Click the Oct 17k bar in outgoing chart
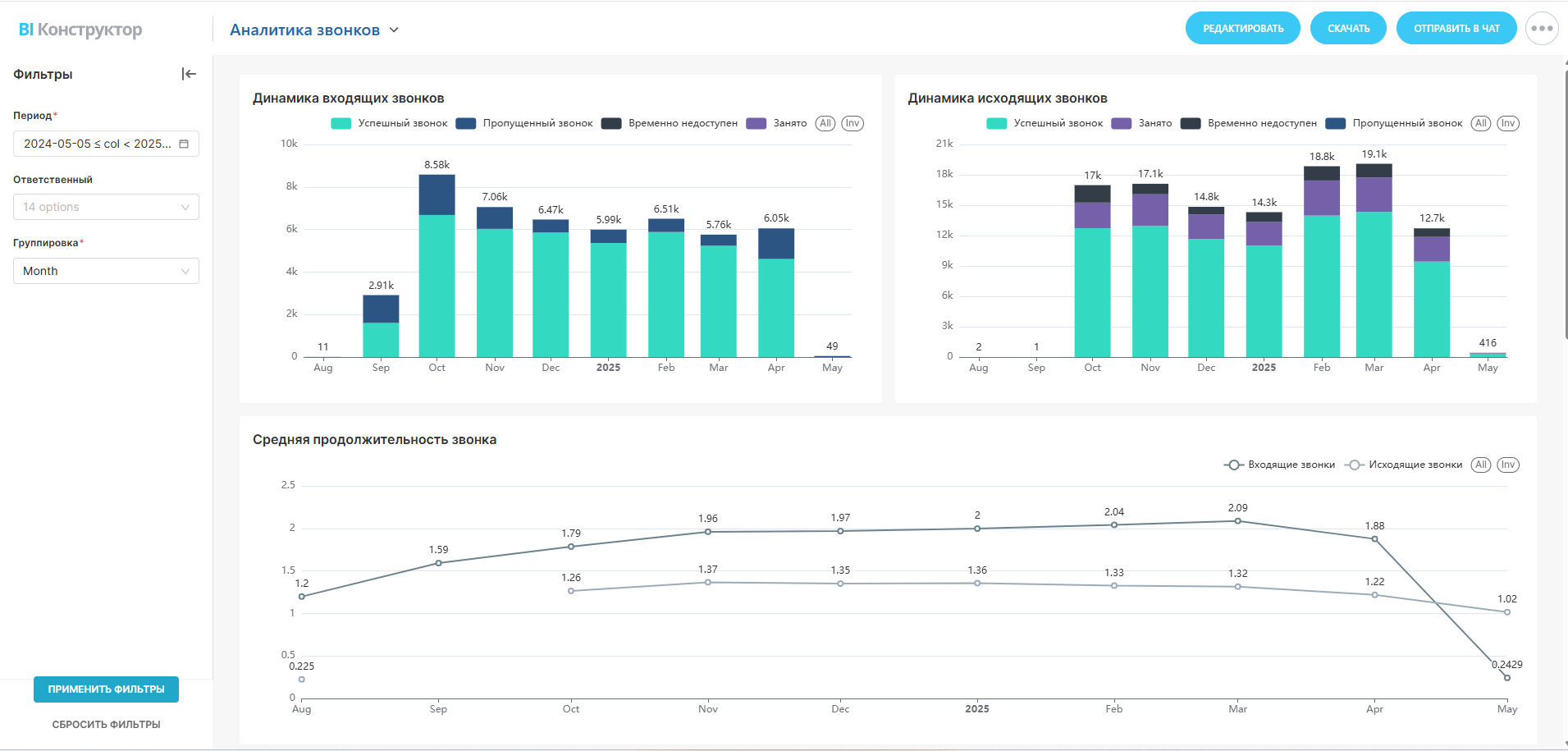 click(1093, 271)
